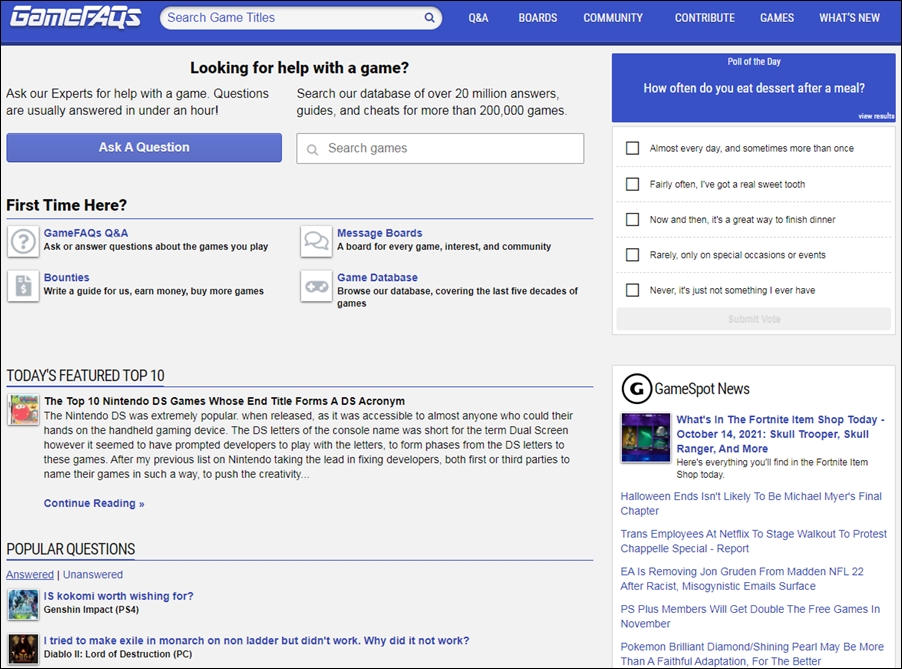Screen dimensions: 902x669
Task: Open the Netflix walkout Chappelle news link
Action: click(x=753, y=541)
